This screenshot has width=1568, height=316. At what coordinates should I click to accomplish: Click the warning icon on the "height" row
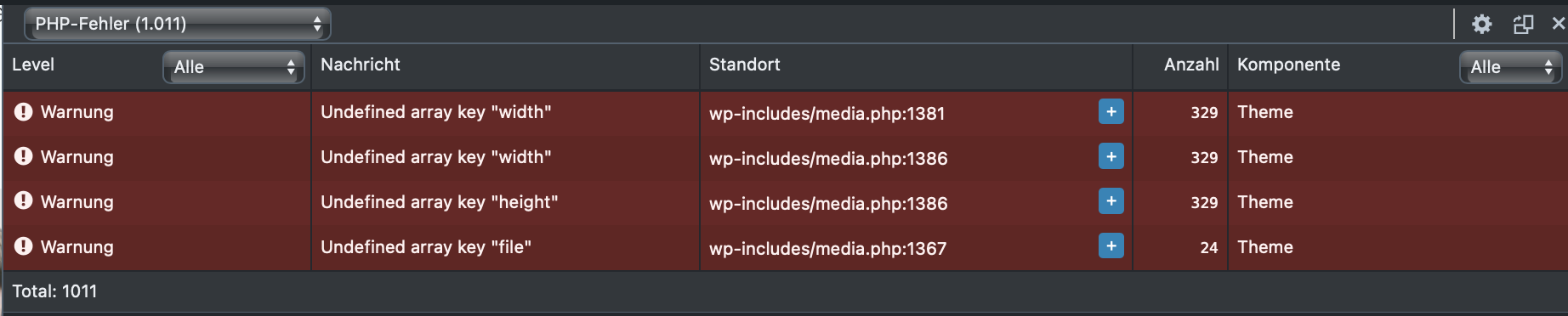click(x=24, y=201)
